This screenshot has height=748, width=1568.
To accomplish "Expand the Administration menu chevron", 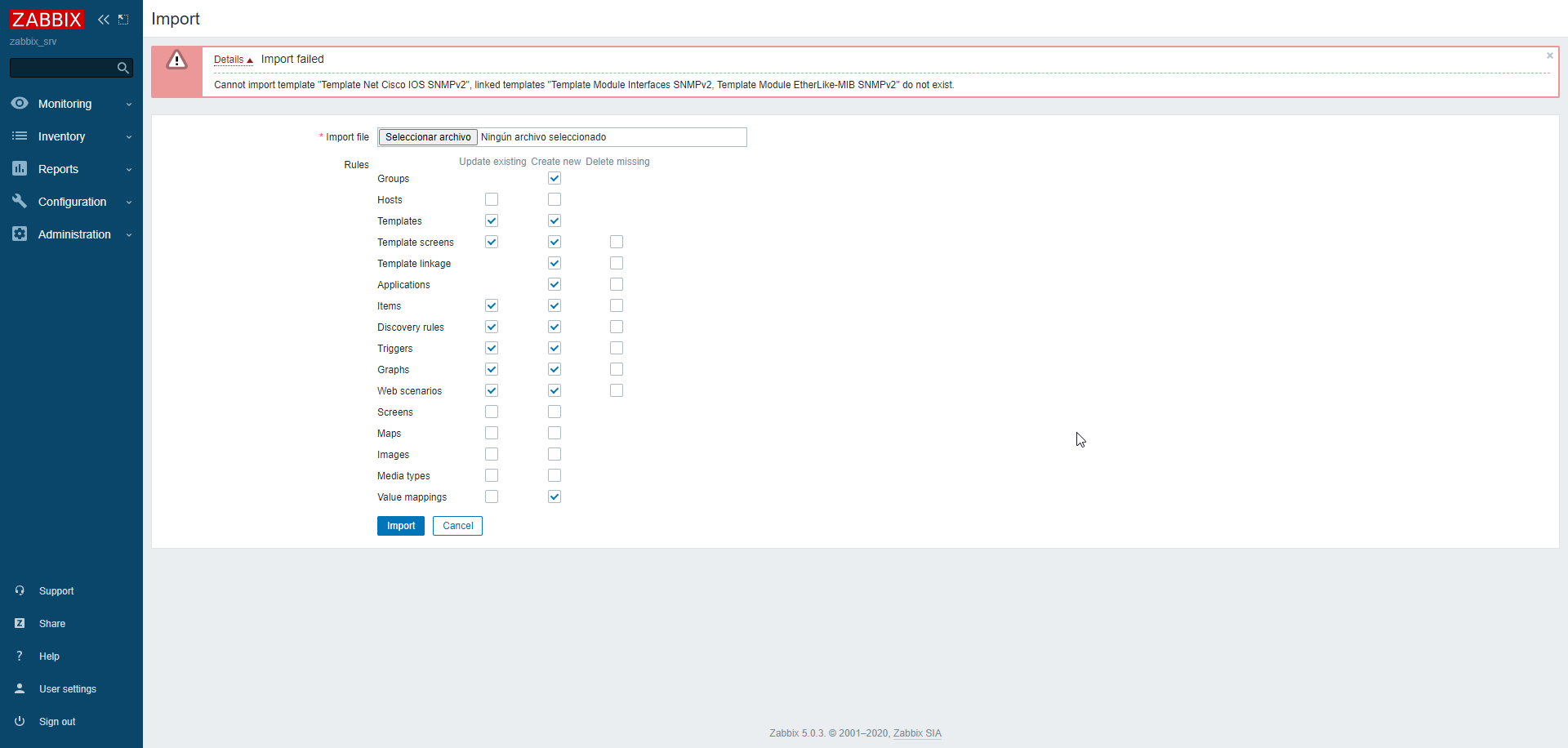I will [129, 235].
